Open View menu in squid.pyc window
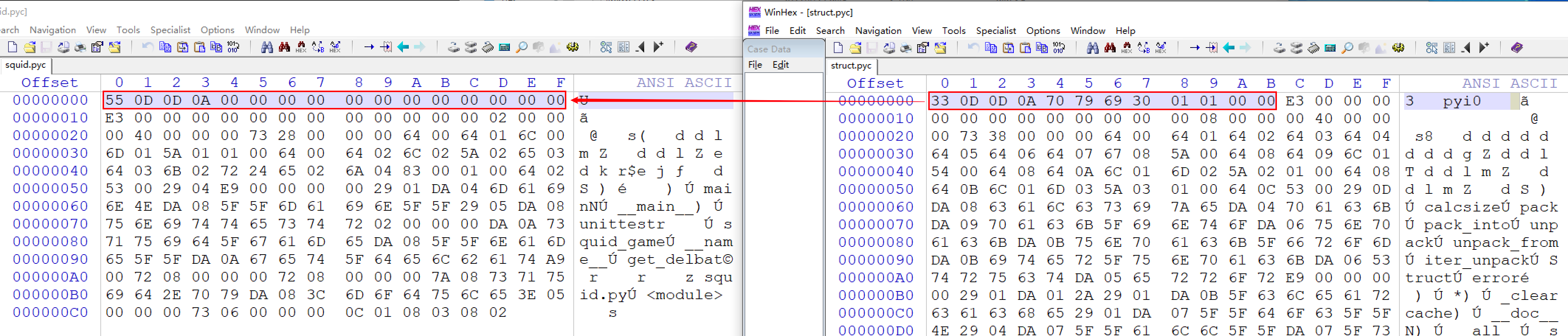 [x=96, y=30]
